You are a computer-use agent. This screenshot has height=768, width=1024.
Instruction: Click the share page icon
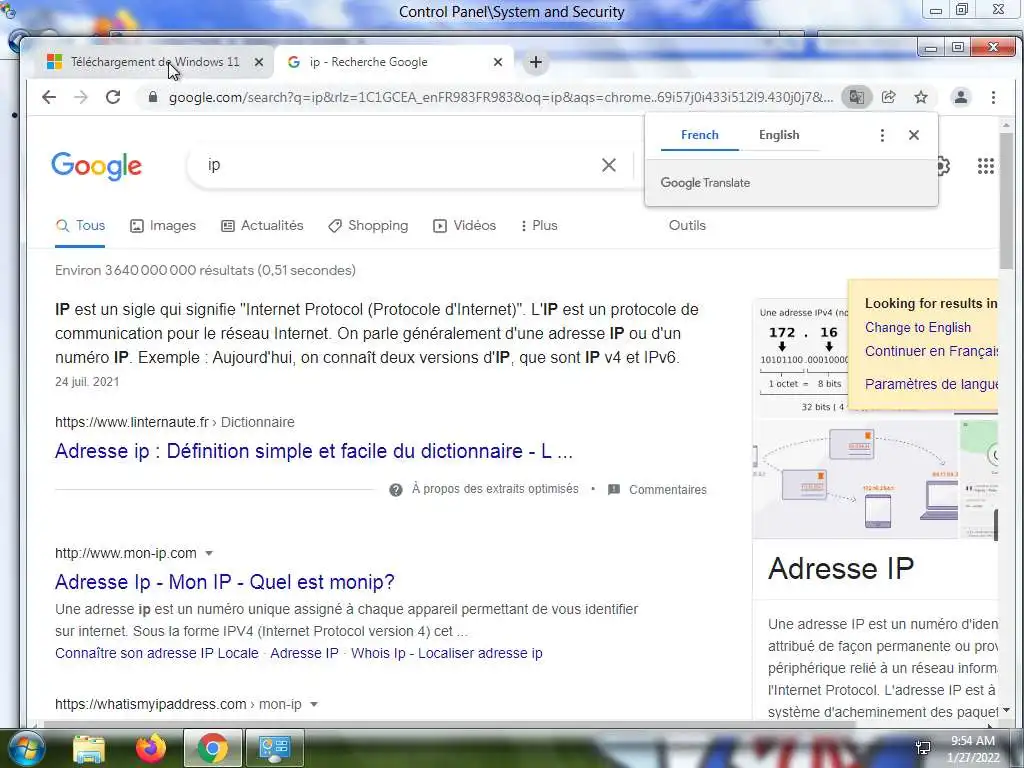888,97
